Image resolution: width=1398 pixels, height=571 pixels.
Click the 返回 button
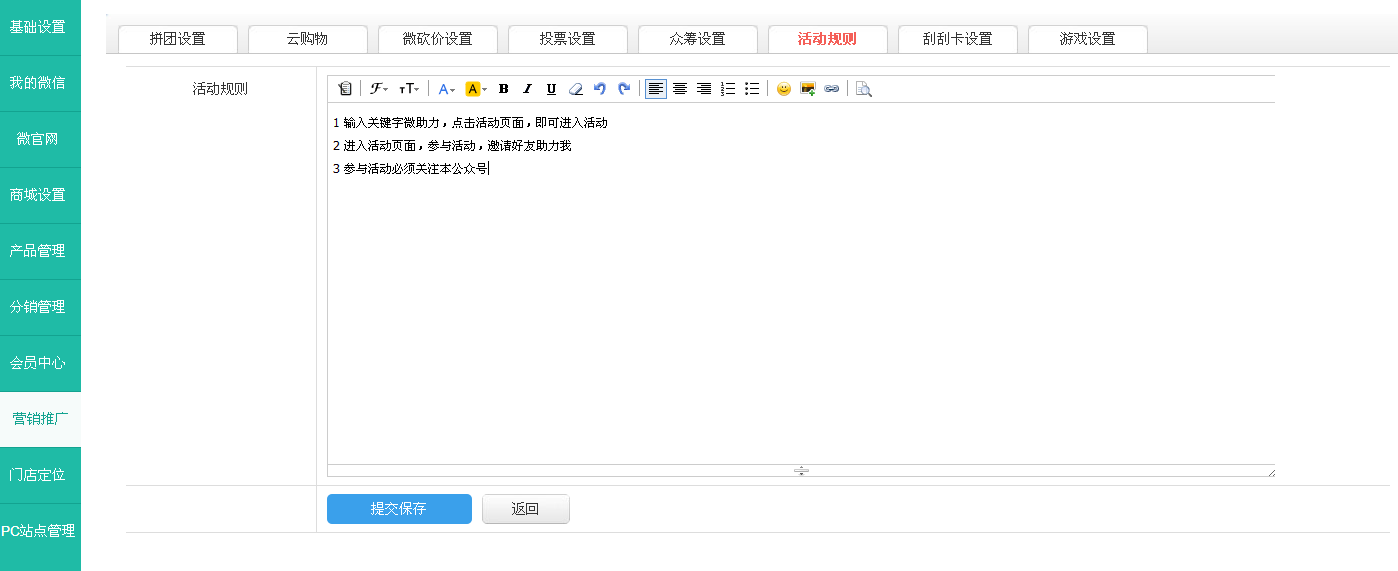tap(525, 509)
